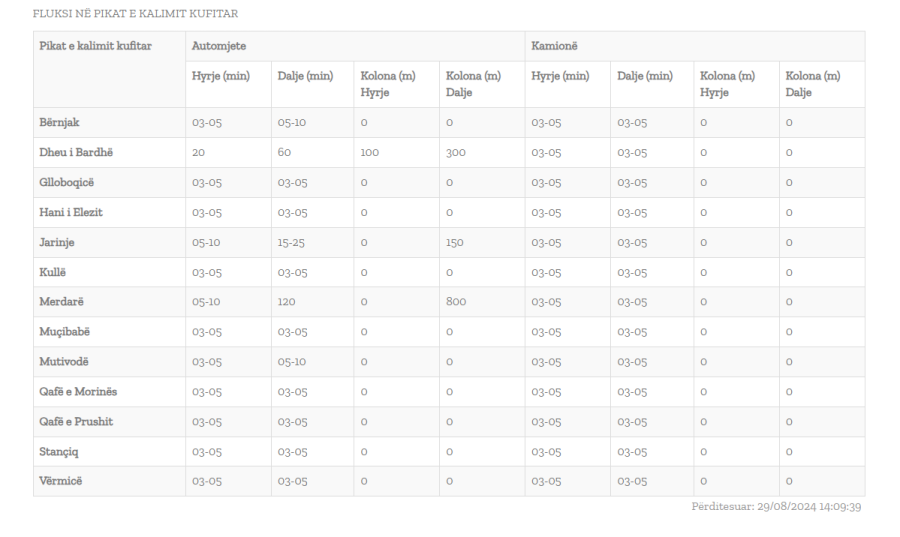Screen dimensions: 900x537
Task: Click the 'Mutivodë' row label
Action: (x=64, y=362)
